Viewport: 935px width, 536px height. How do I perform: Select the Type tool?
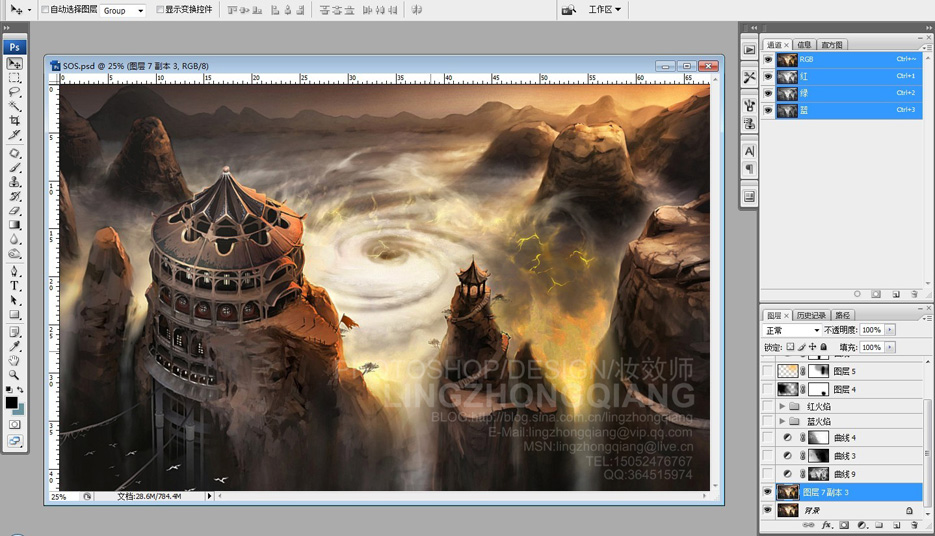[x=14, y=286]
